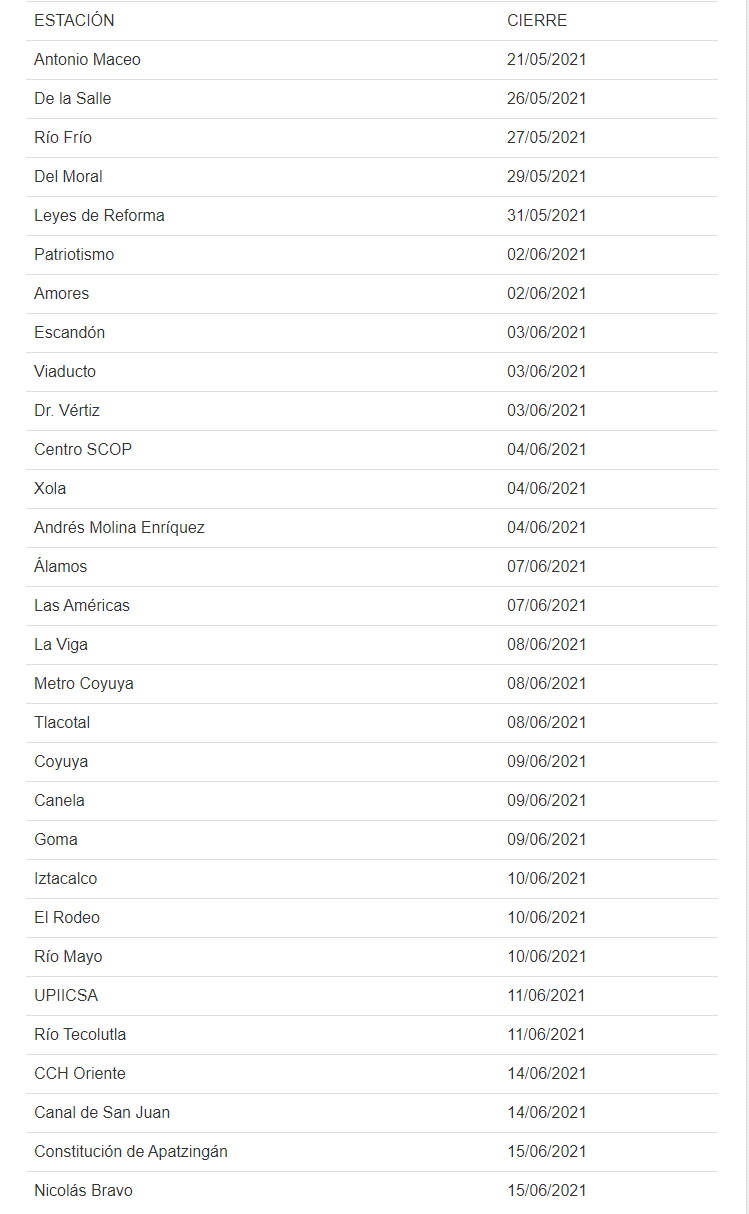Select the Dr. Vértiz station cell
Screen dimensions: 749x1214
point(67,410)
